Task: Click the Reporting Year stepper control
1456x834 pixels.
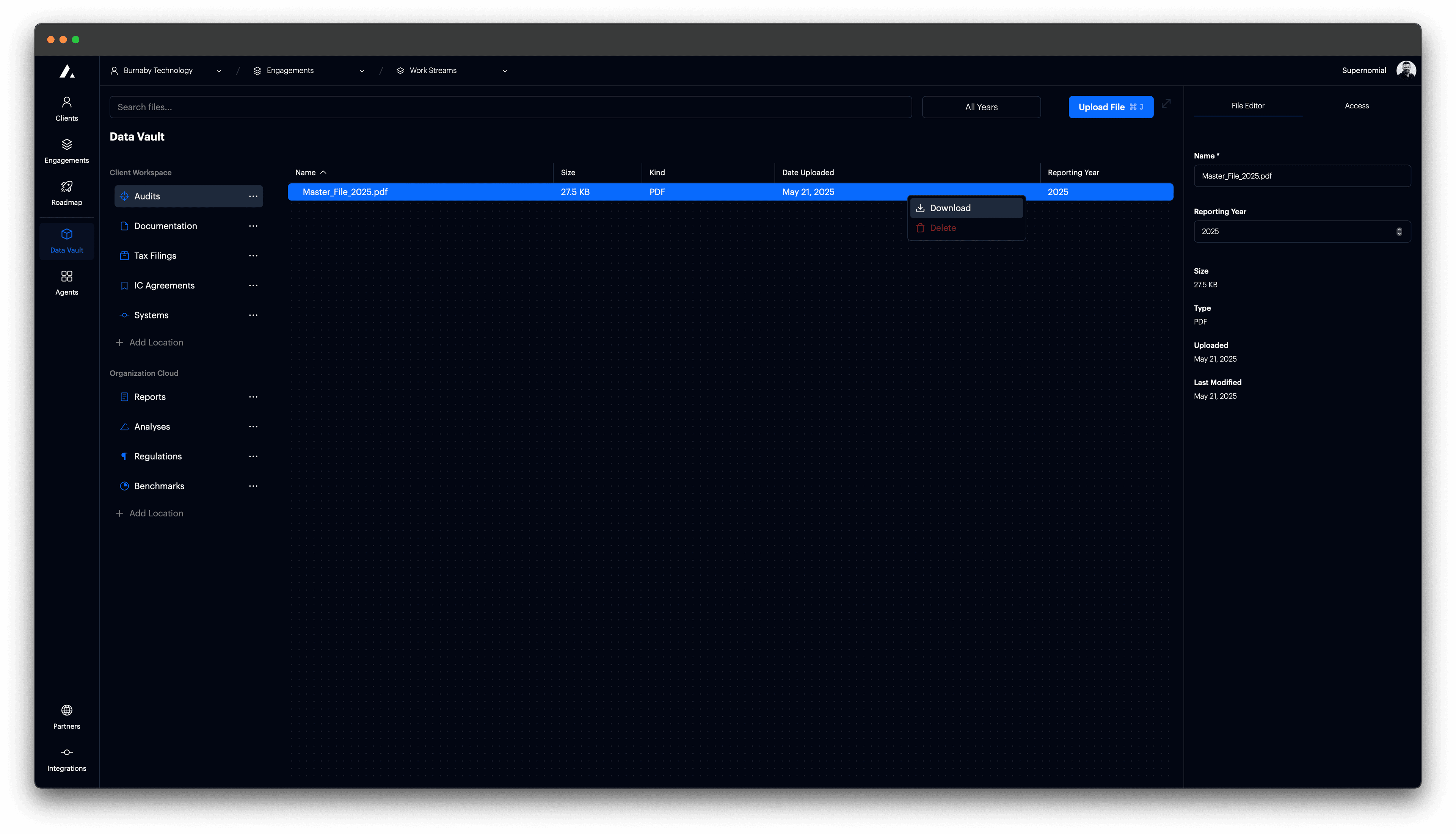Action: pos(1399,231)
